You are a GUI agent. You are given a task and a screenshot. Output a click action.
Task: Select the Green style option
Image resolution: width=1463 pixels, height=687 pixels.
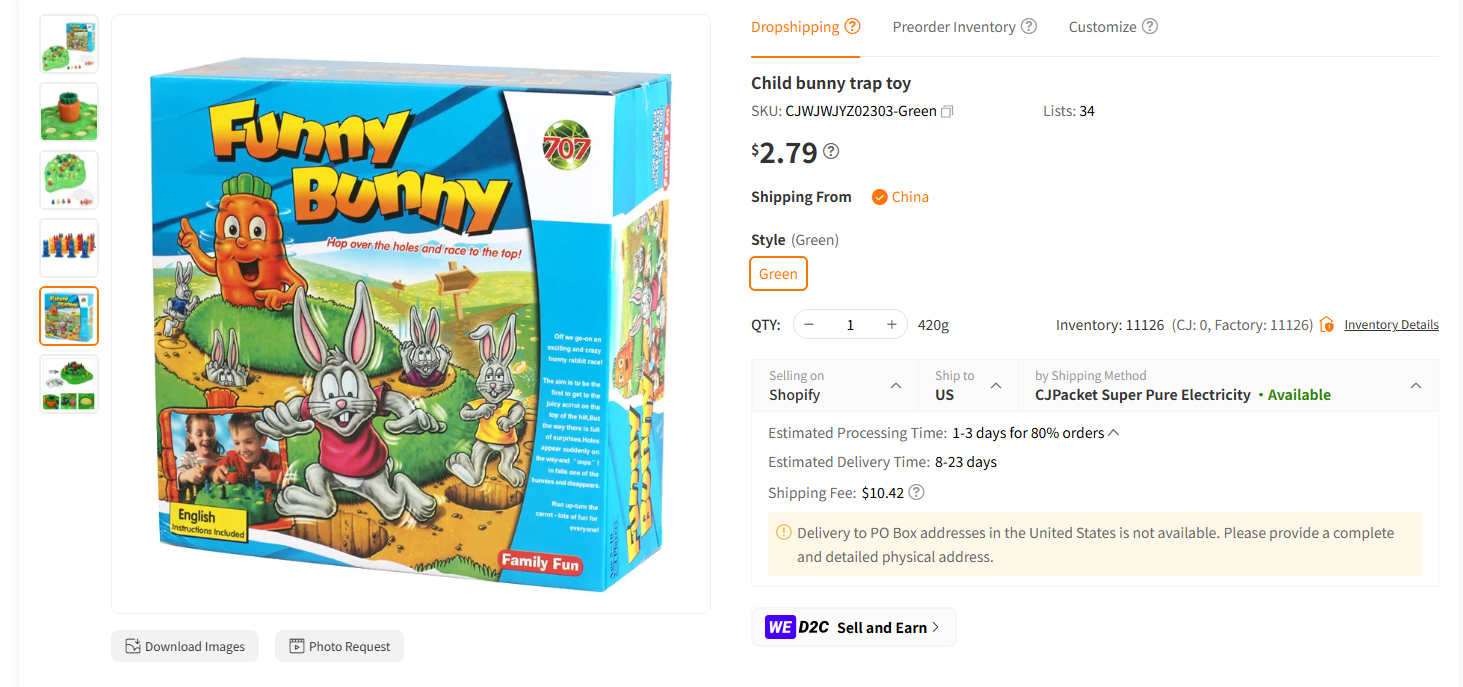tap(778, 274)
